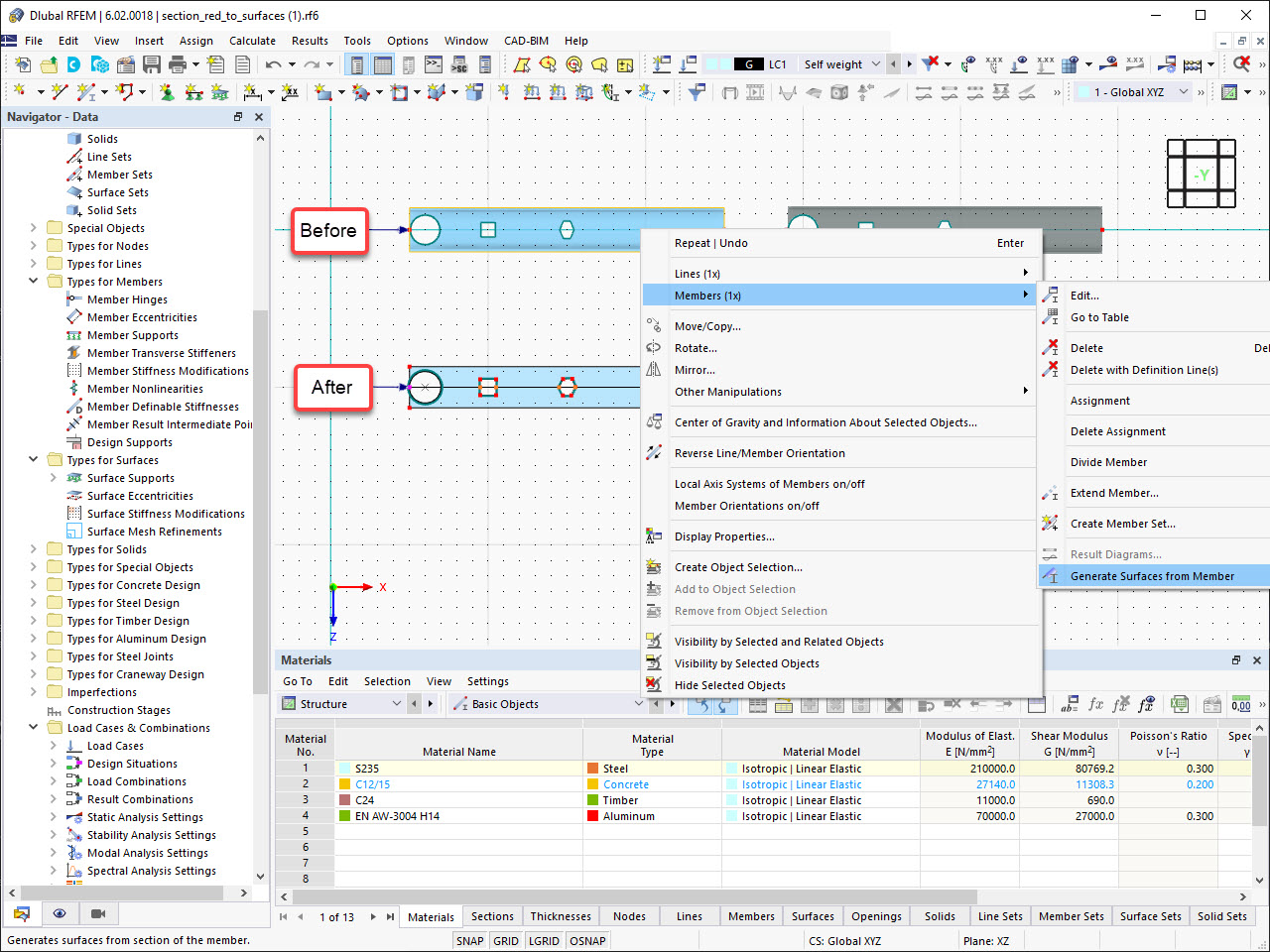
Task: Open the Edit Formula fx icon
Action: point(1096,704)
